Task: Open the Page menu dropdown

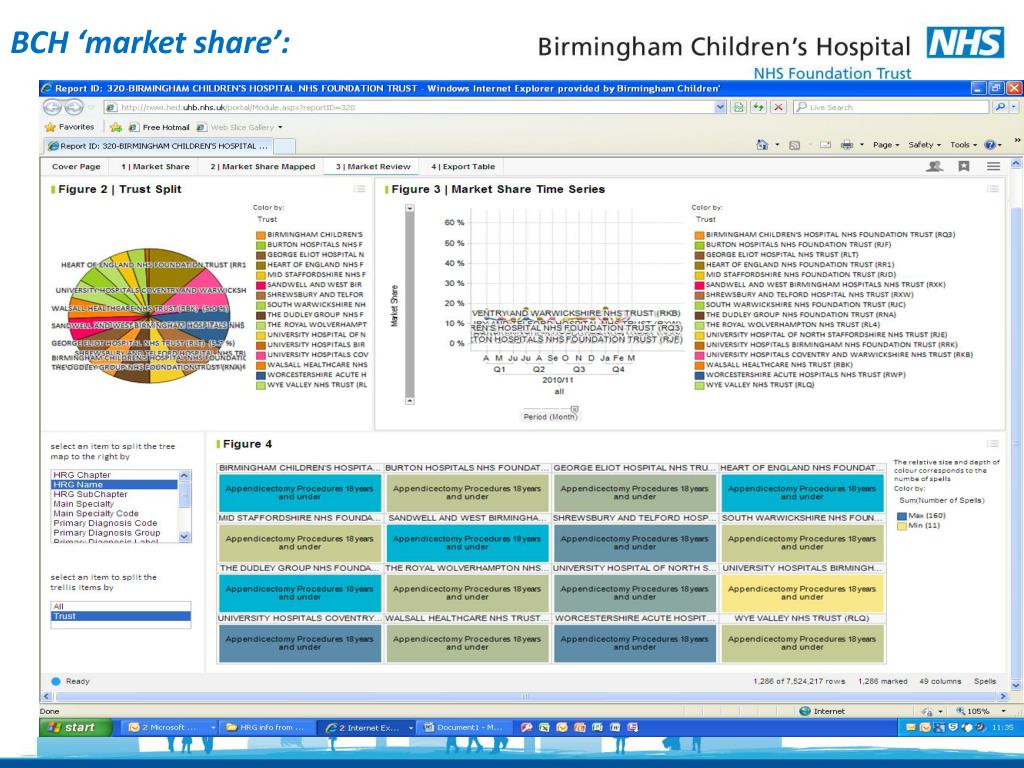Action: (886, 145)
